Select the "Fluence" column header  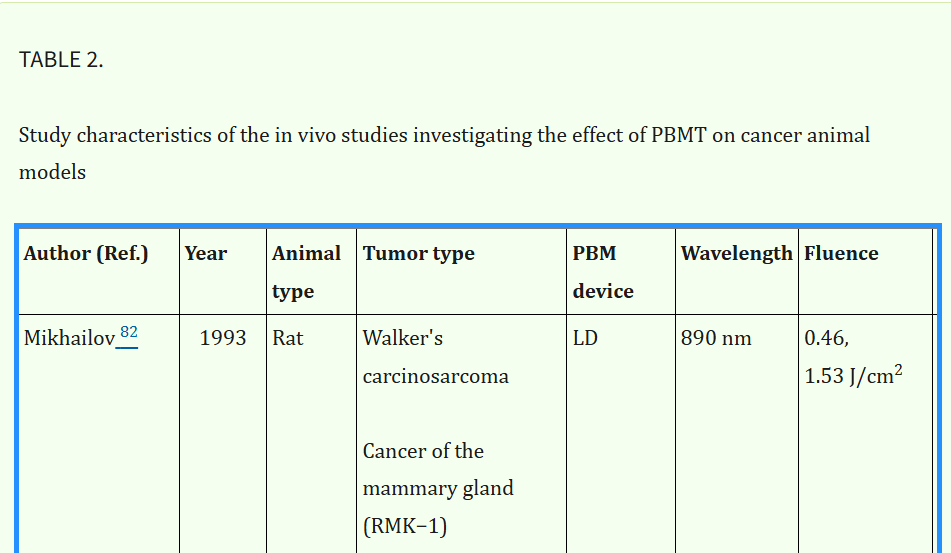point(841,254)
